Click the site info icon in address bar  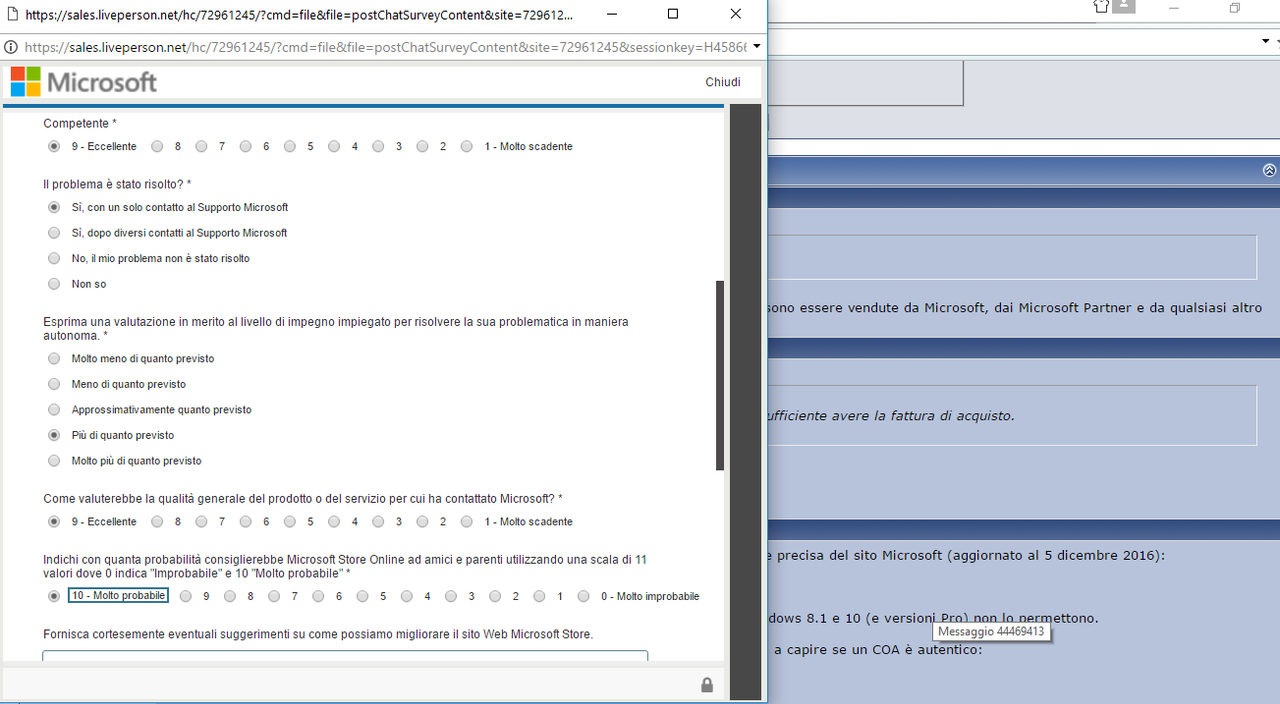click(x=11, y=47)
